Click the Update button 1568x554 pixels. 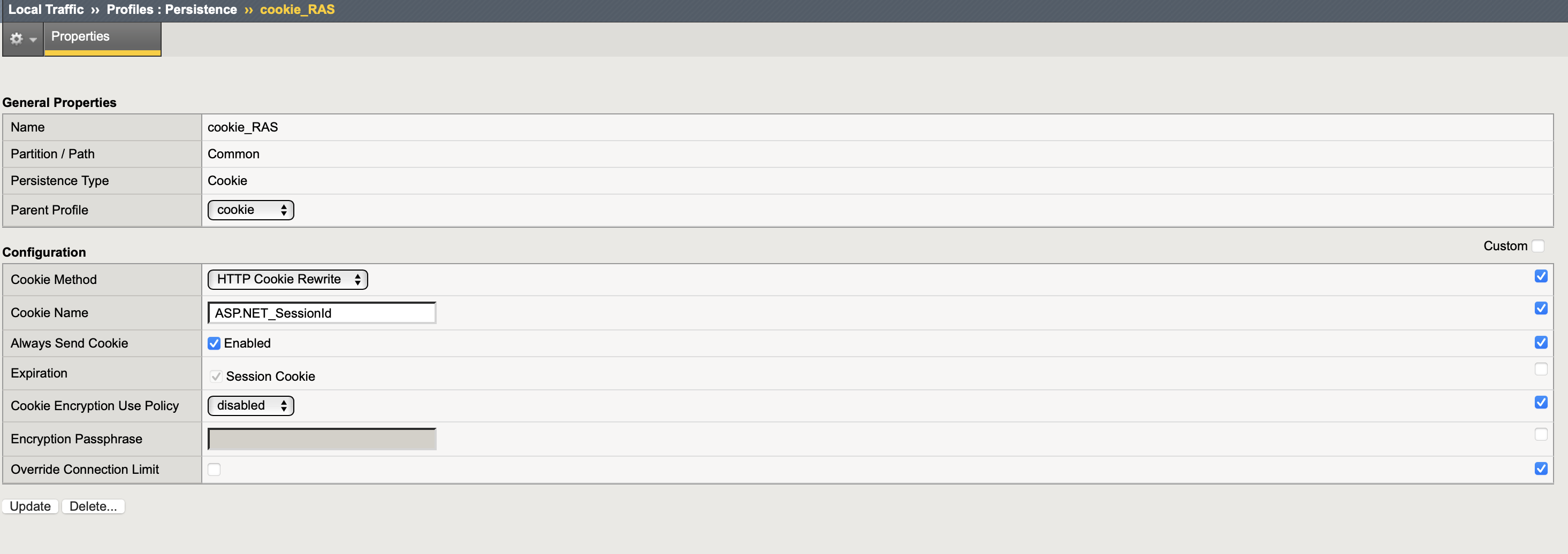tap(31, 506)
